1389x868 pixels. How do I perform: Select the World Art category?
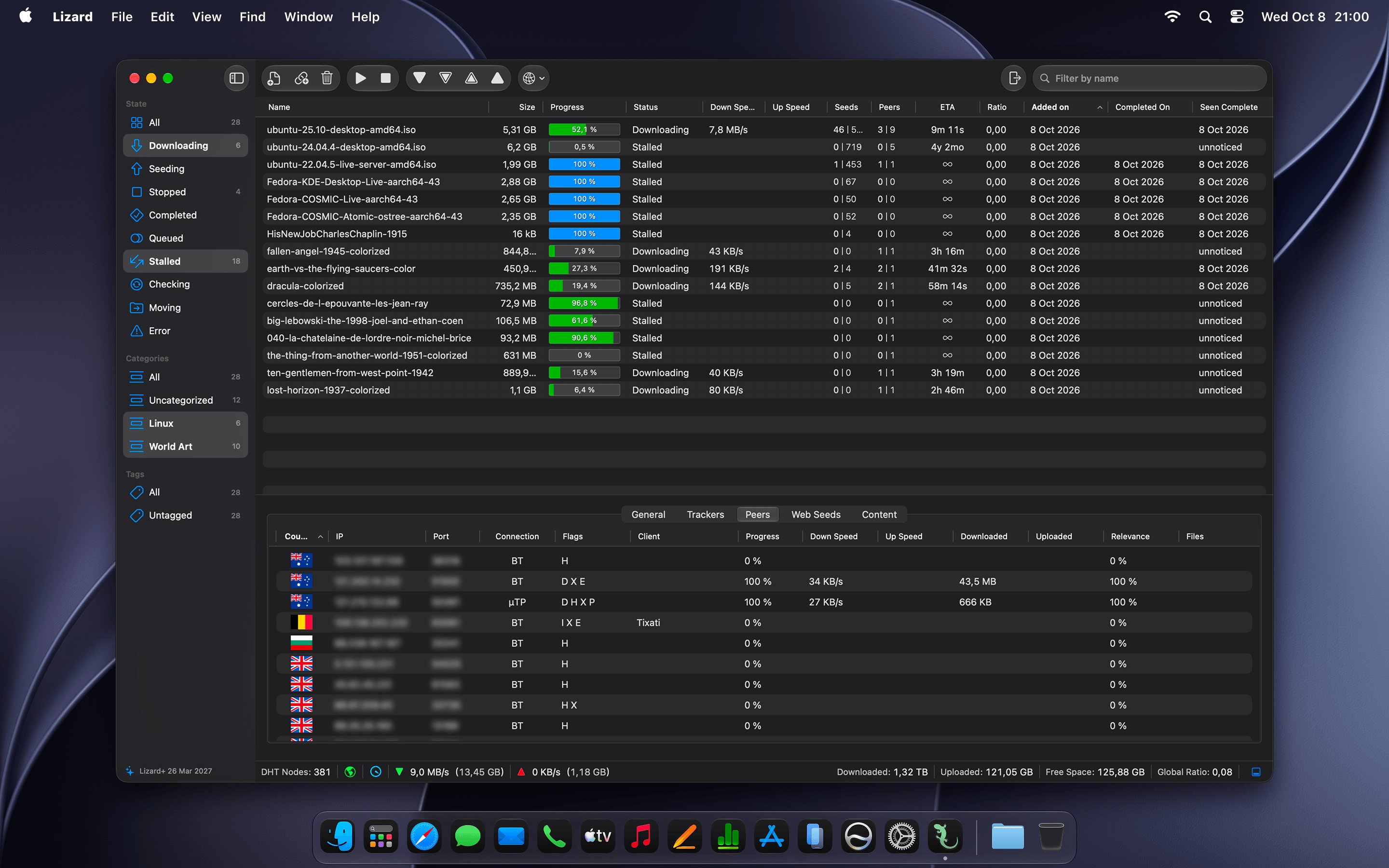pos(185,446)
